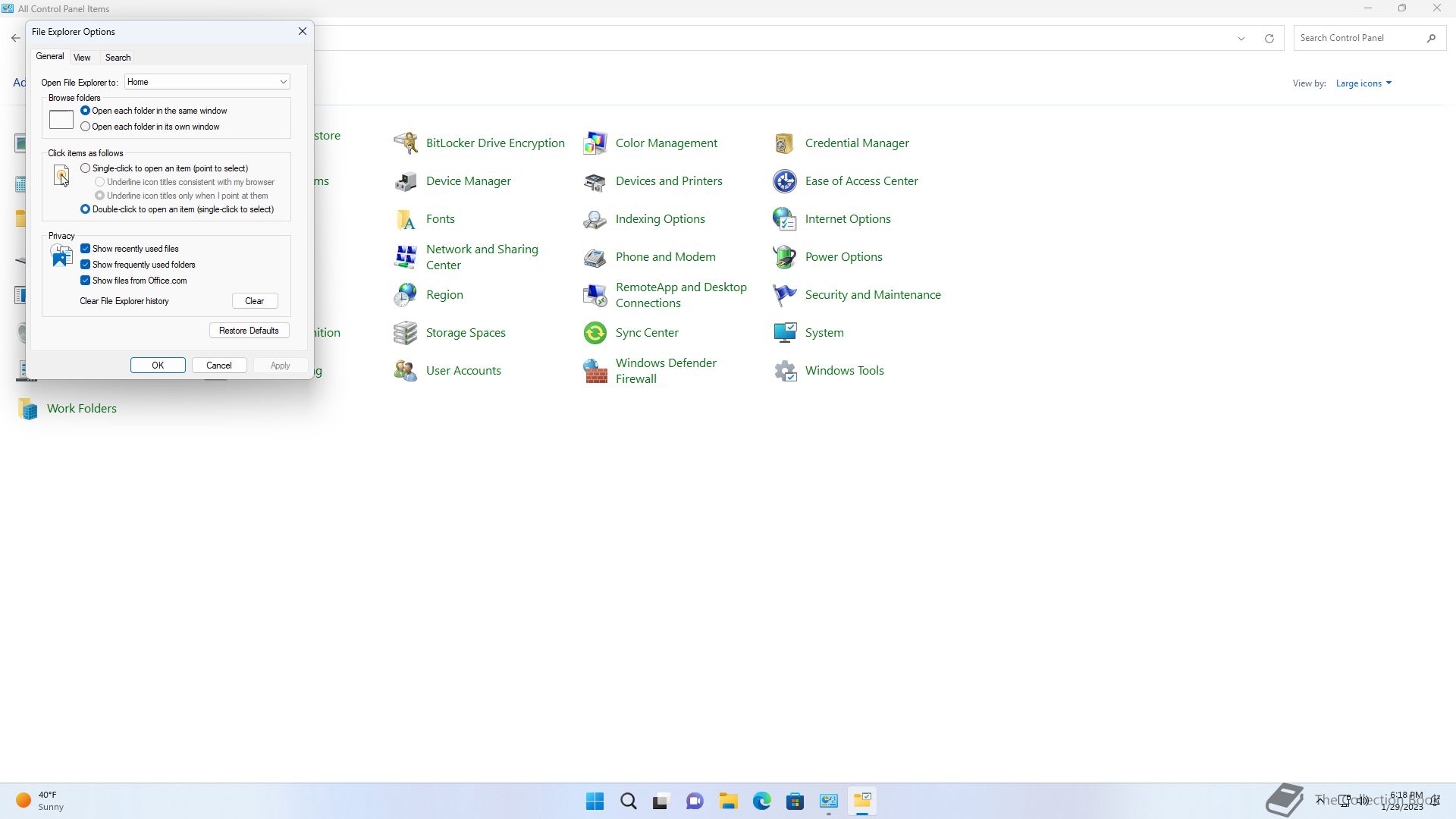Open the User Accounts icon
1456x819 pixels.
[x=406, y=370]
